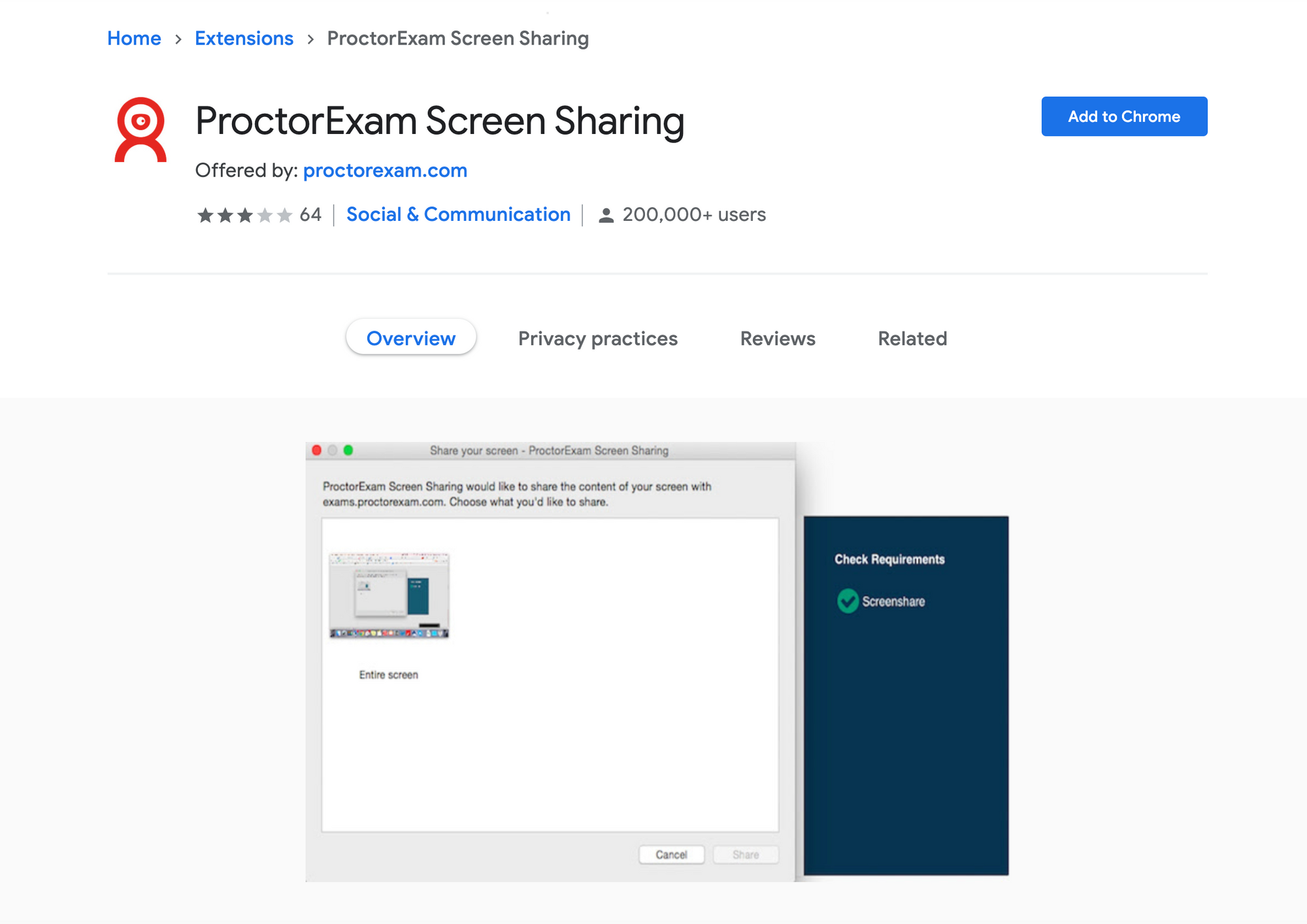Viewport: 1307px width, 924px height.
Task: Click Add to Chrome button
Action: pyautogui.click(x=1123, y=117)
